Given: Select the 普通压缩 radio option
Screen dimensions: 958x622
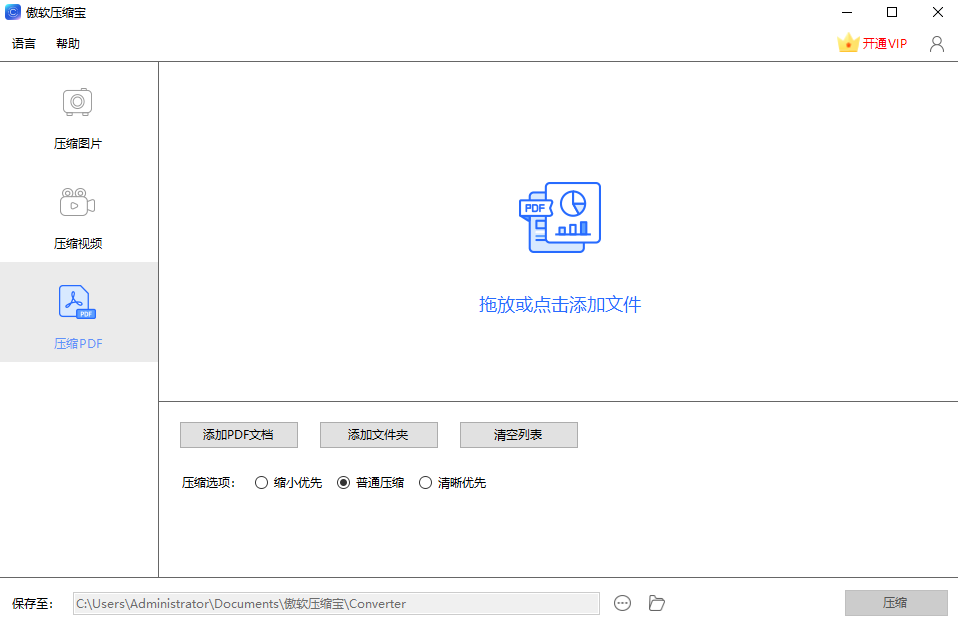Looking at the screenshot, I should (371, 483).
